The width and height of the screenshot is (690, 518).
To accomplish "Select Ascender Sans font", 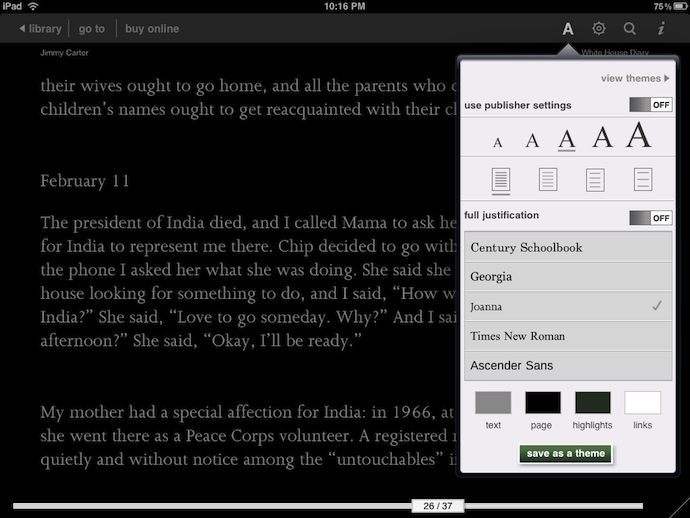I will click(568, 365).
